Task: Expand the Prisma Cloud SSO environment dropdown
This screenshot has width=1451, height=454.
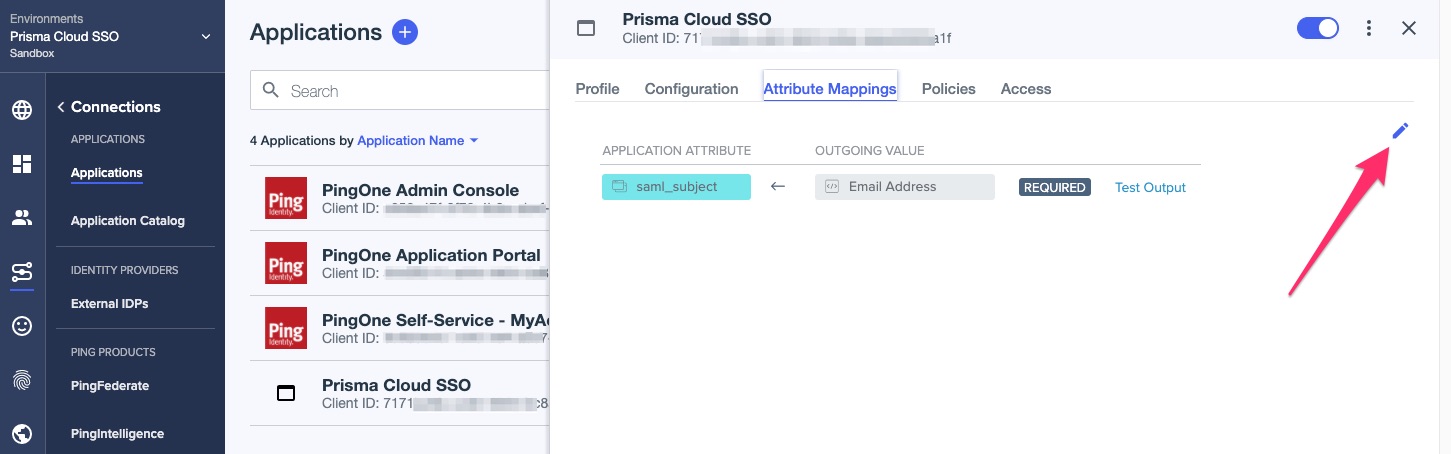Action: [x=206, y=37]
